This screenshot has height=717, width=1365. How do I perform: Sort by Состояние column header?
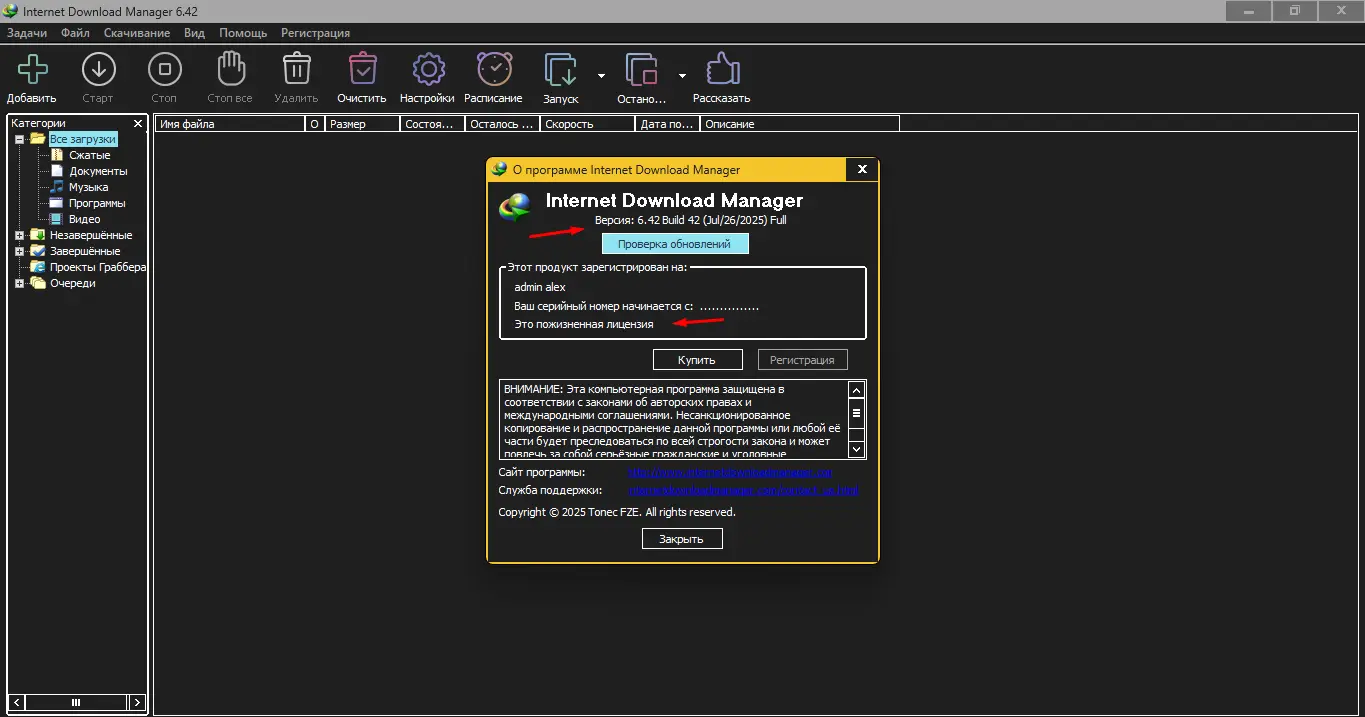click(432, 124)
